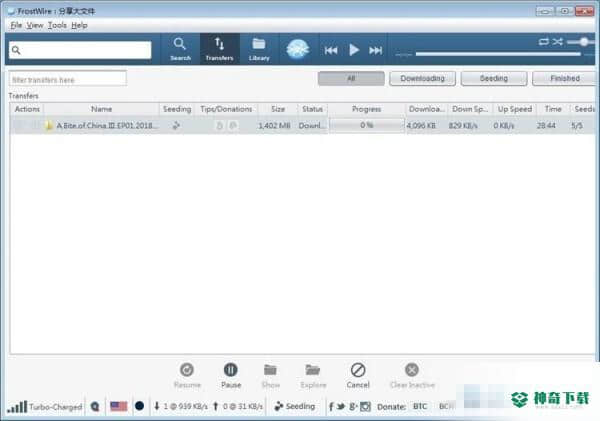
Task: Open the View menu
Action: click(x=35, y=25)
